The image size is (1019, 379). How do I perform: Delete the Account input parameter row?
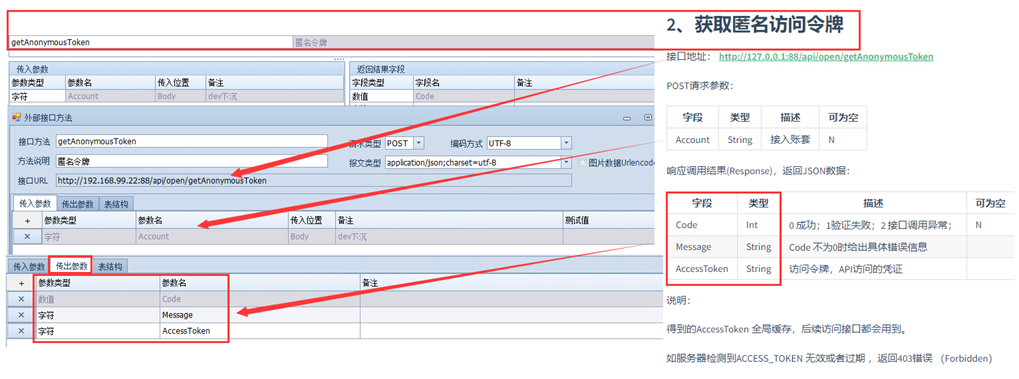pos(27,237)
